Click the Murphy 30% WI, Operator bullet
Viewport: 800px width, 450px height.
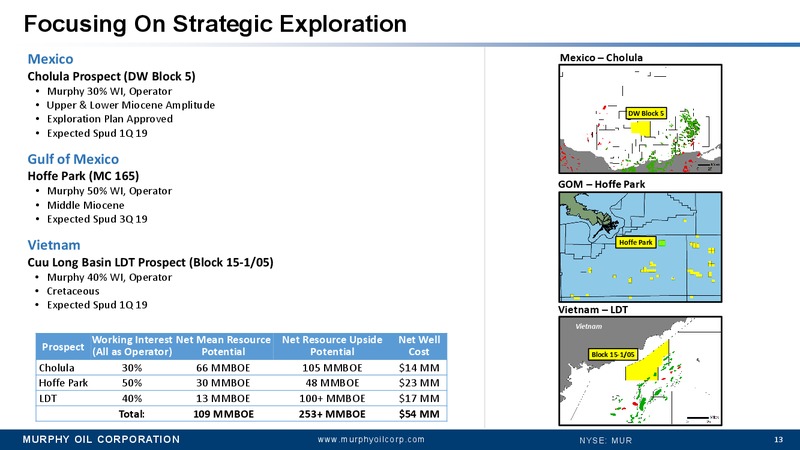click(109, 91)
